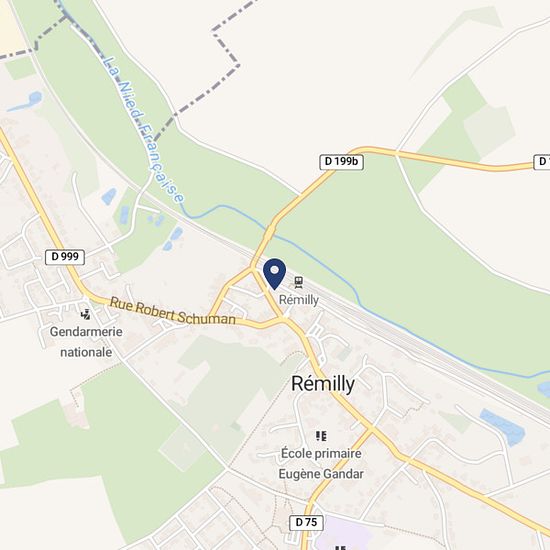The height and width of the screenshot is (550, 550).
Task: Click the partially cut-off road shield at right edge
Action: [542, 162]
